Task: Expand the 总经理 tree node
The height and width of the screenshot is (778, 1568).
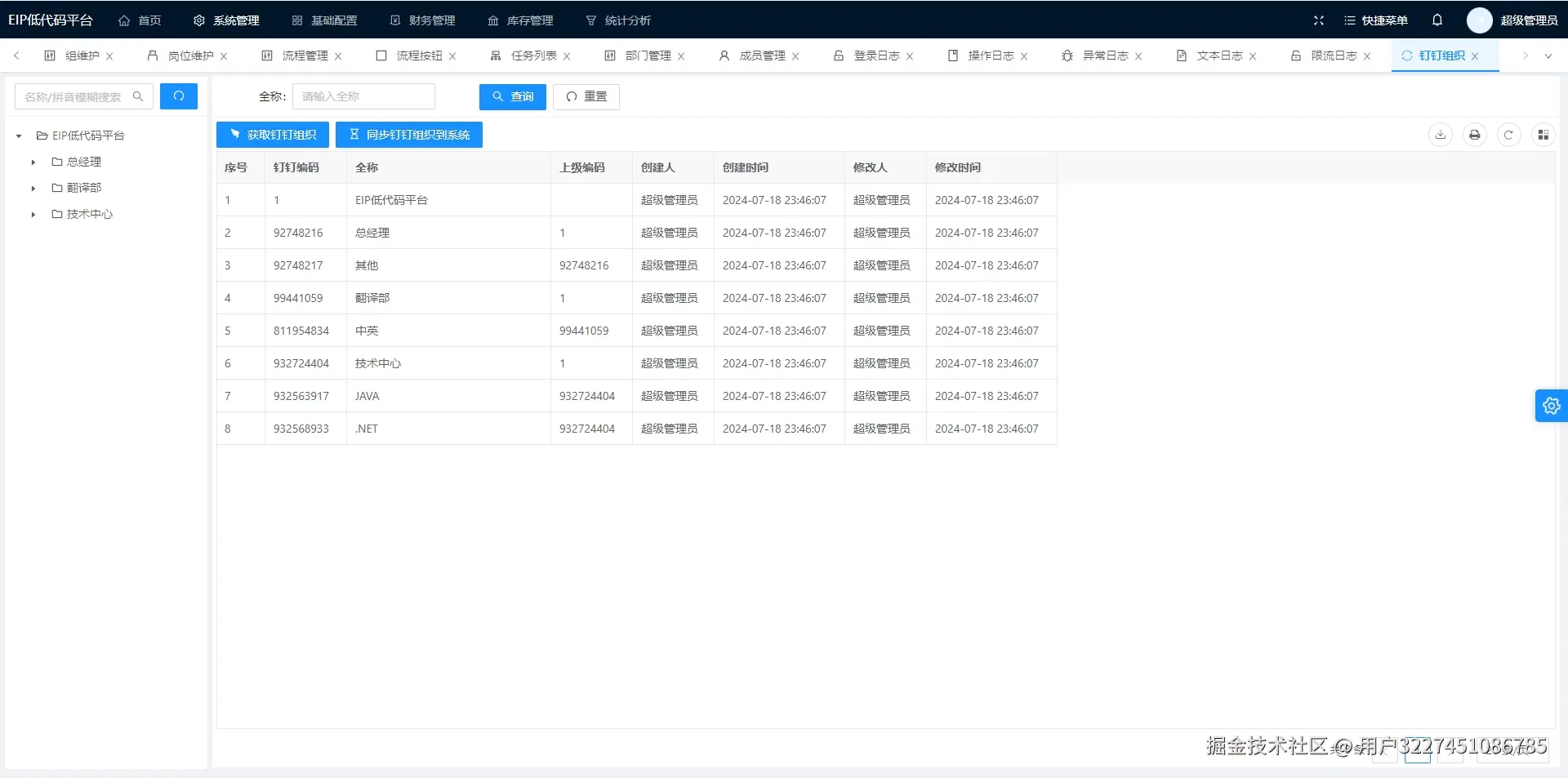Action: (x=33, y=162)
